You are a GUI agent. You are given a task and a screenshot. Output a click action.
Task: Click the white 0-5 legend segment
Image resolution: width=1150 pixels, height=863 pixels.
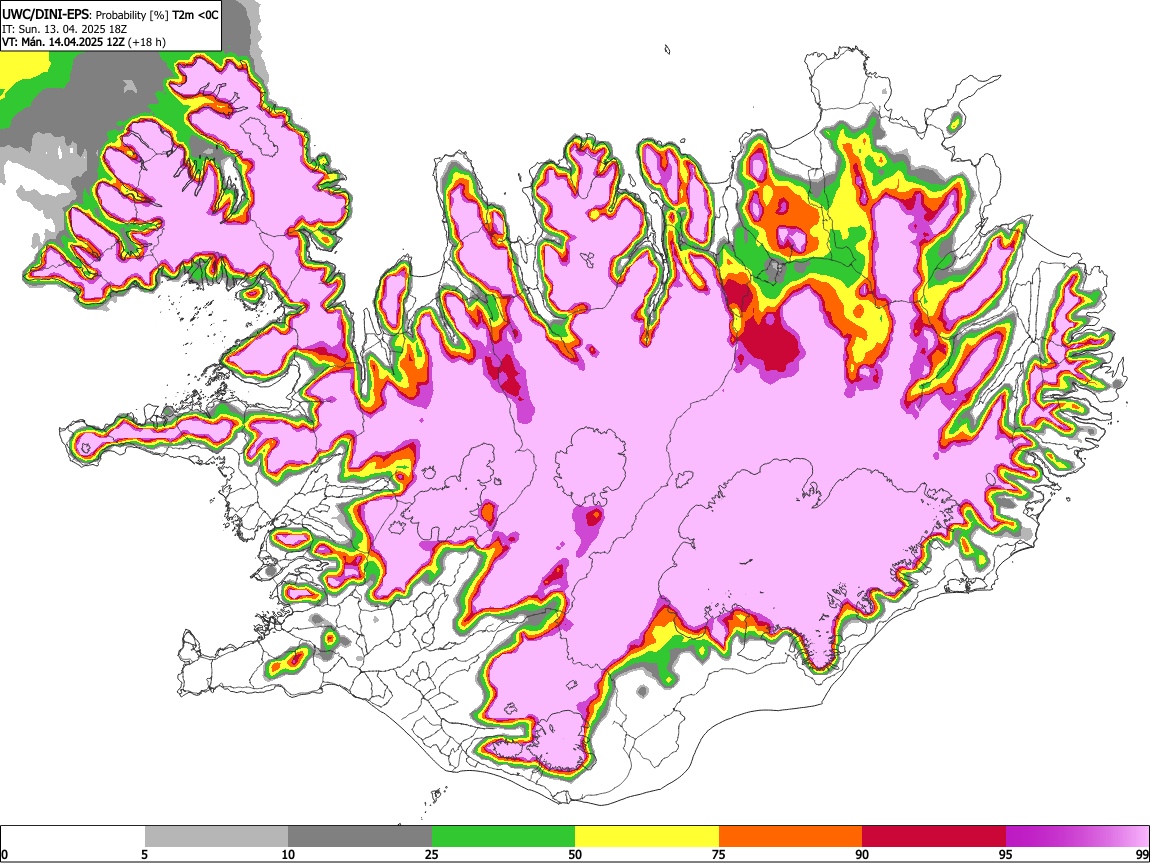tap(73, 837)
